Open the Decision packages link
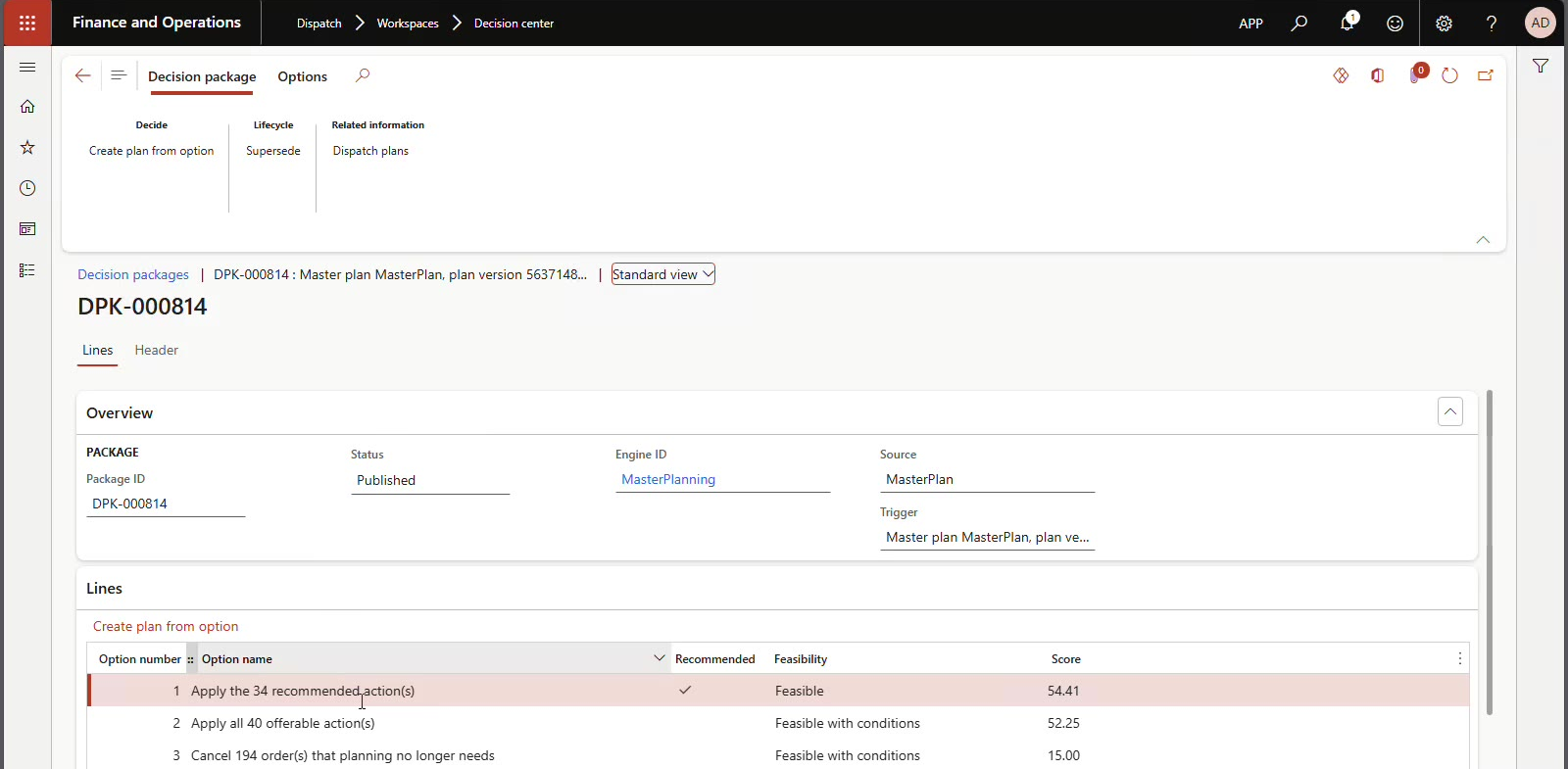This screenshot has width=1568, height=769. point(133,274)
